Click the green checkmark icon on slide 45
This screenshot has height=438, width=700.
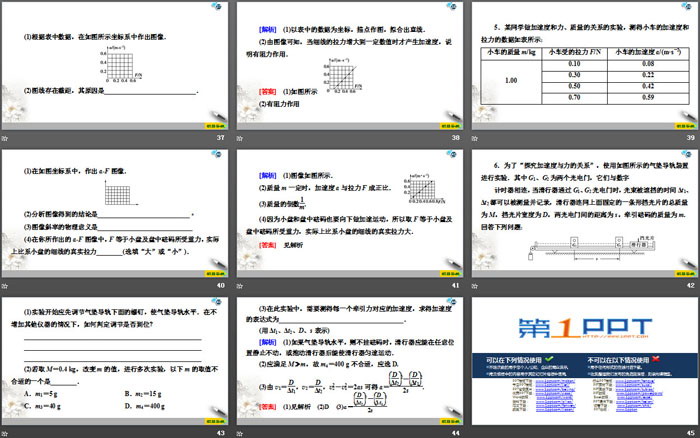pos(549,359)
